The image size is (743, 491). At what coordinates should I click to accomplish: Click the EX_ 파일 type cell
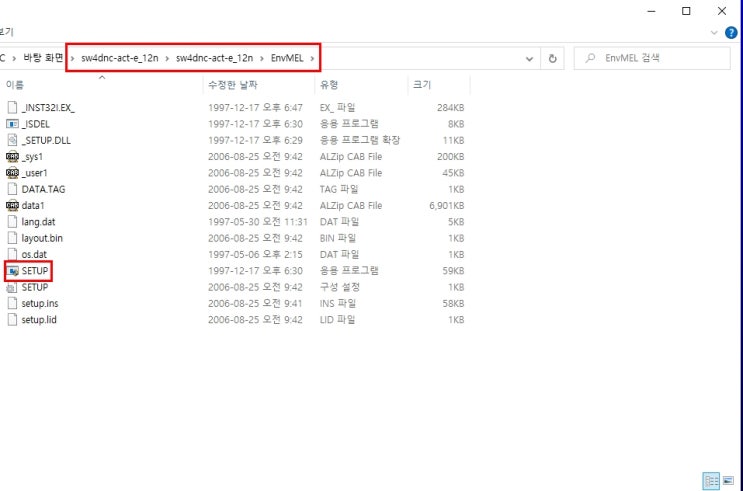(x=338, y=108)
